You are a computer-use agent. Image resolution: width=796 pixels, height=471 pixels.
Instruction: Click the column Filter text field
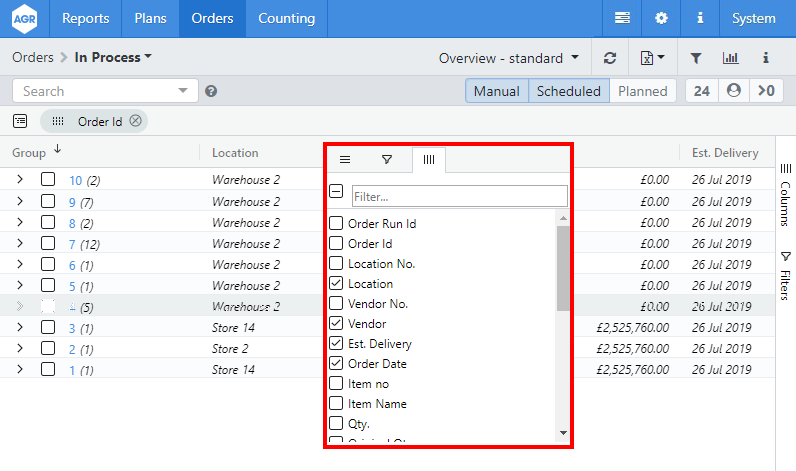(459, 196)
